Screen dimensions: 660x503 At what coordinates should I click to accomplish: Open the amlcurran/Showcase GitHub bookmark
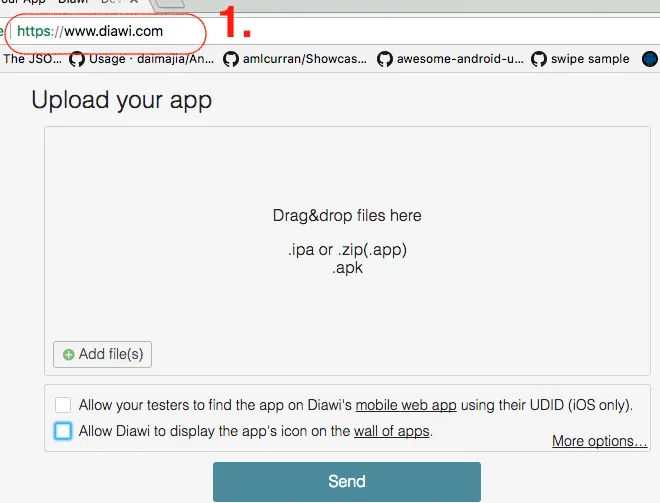tap(295, 59)
